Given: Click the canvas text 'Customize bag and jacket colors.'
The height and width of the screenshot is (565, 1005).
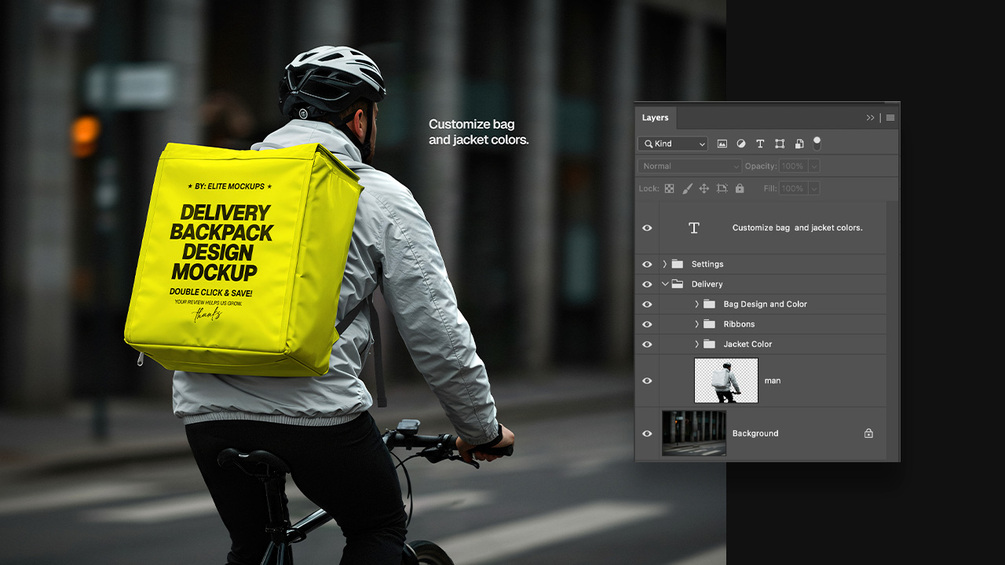Looking at the screenshot, I should click(x=479, y=132).
